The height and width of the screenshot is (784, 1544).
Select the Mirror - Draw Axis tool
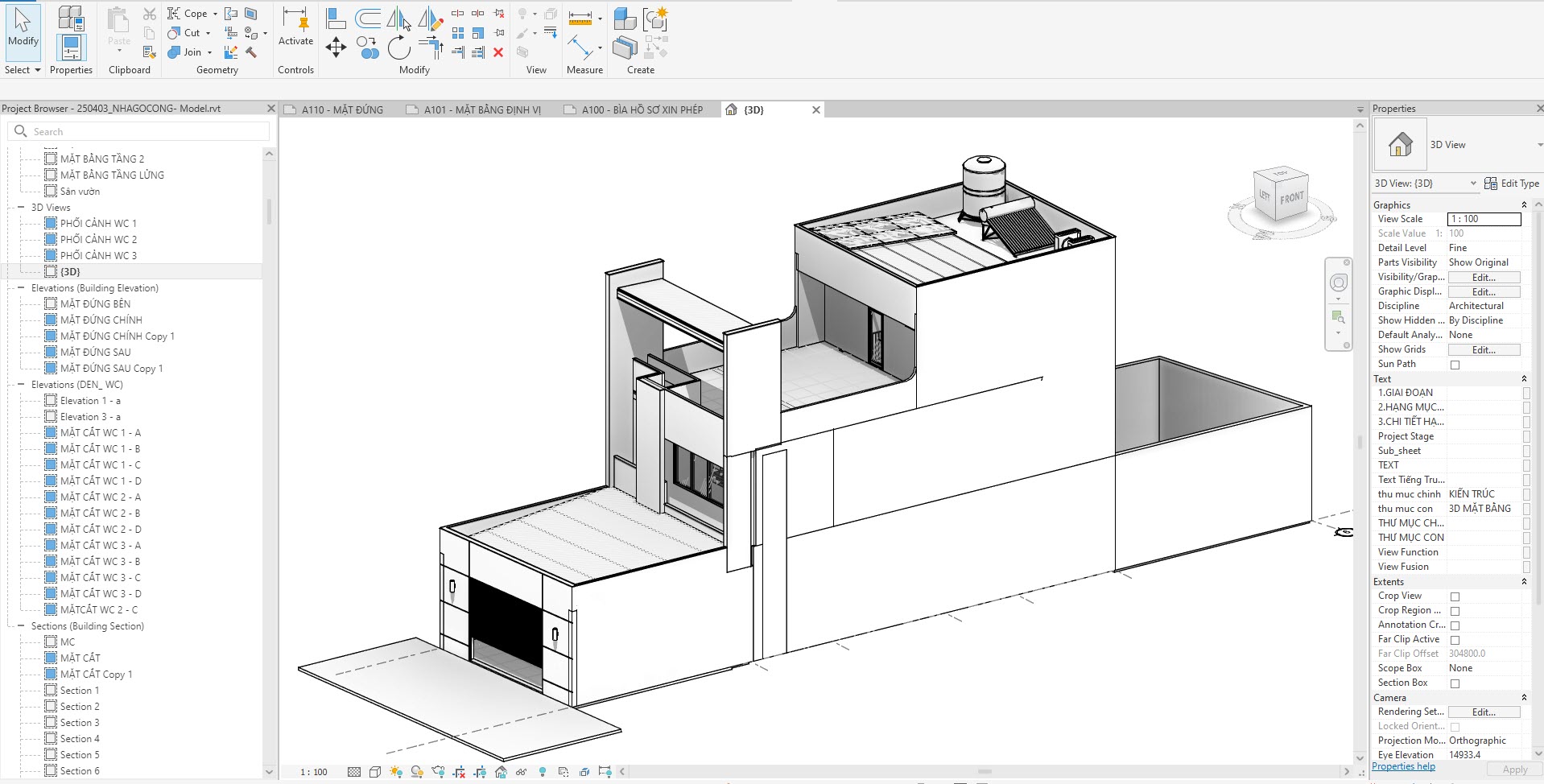[x=431, y=18]
